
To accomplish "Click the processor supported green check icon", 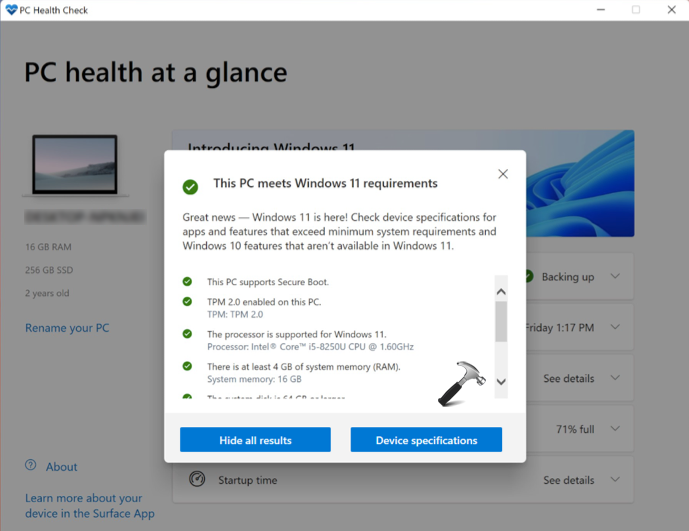I will point(187,334).
